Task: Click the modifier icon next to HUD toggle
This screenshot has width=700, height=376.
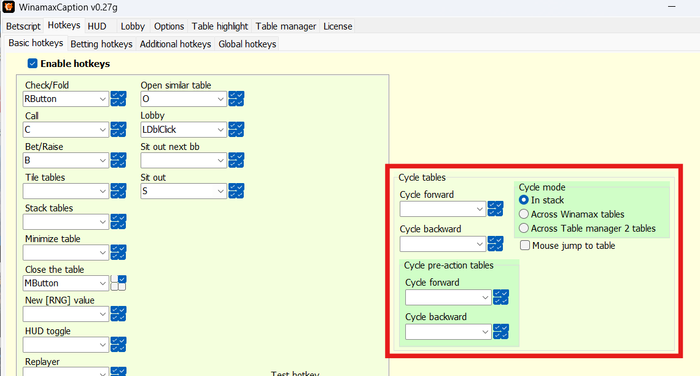Action: tap(118, 345)
